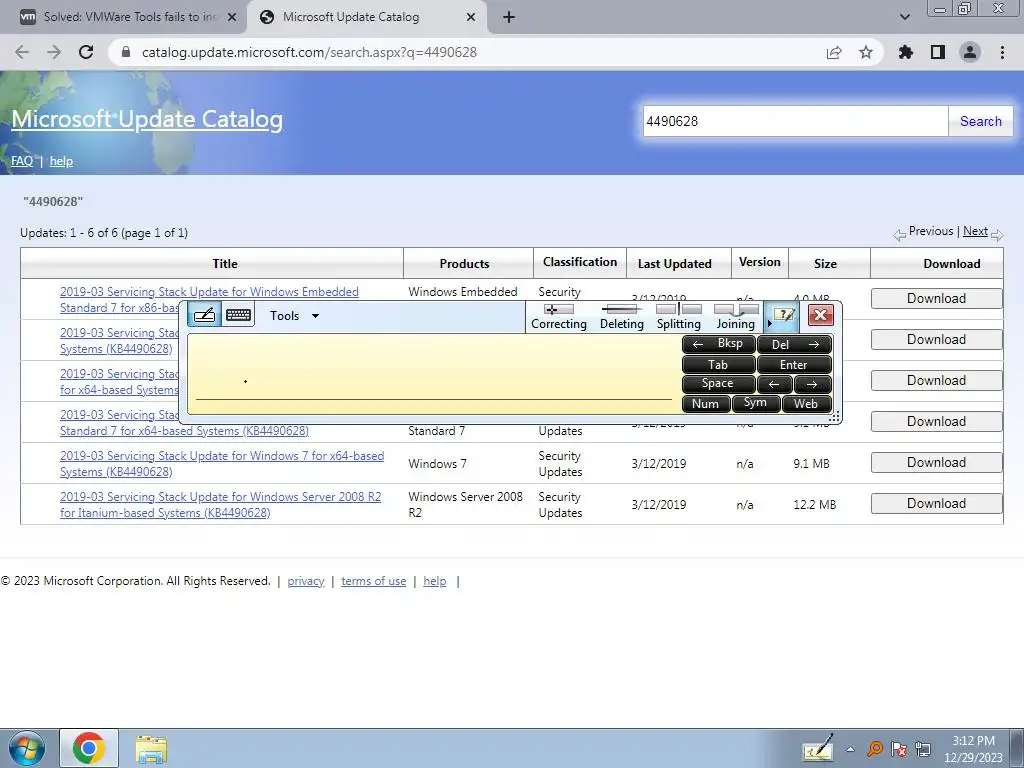Viewport: 1024px width, 768px height.
Task: Select Microsoft Update Catalog tab
Action: tap(351, 17)
